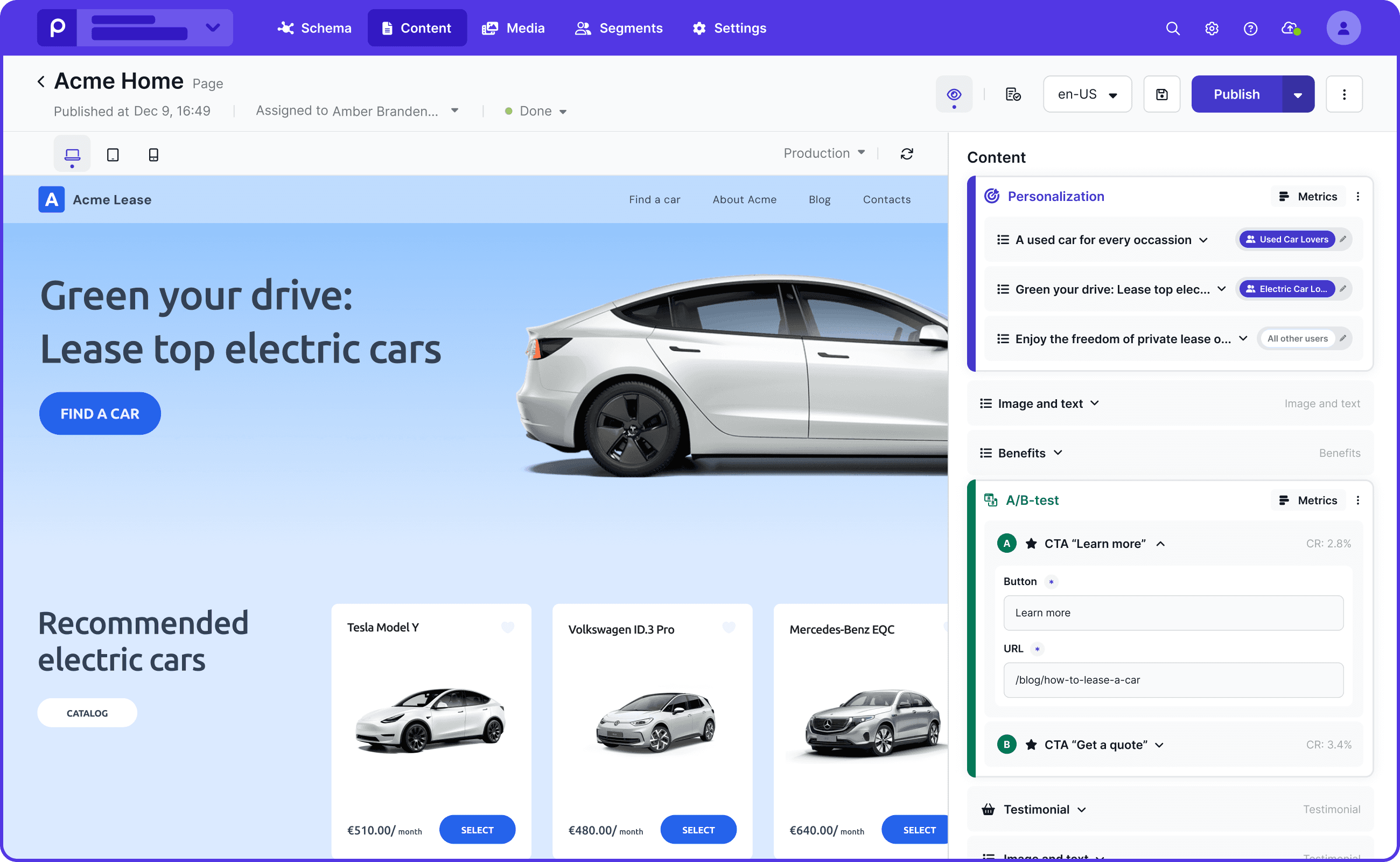The width and height of the screenshot is (1400, 862).
Task: Open Metrics for Personalization block
Action: point(1308,196)
